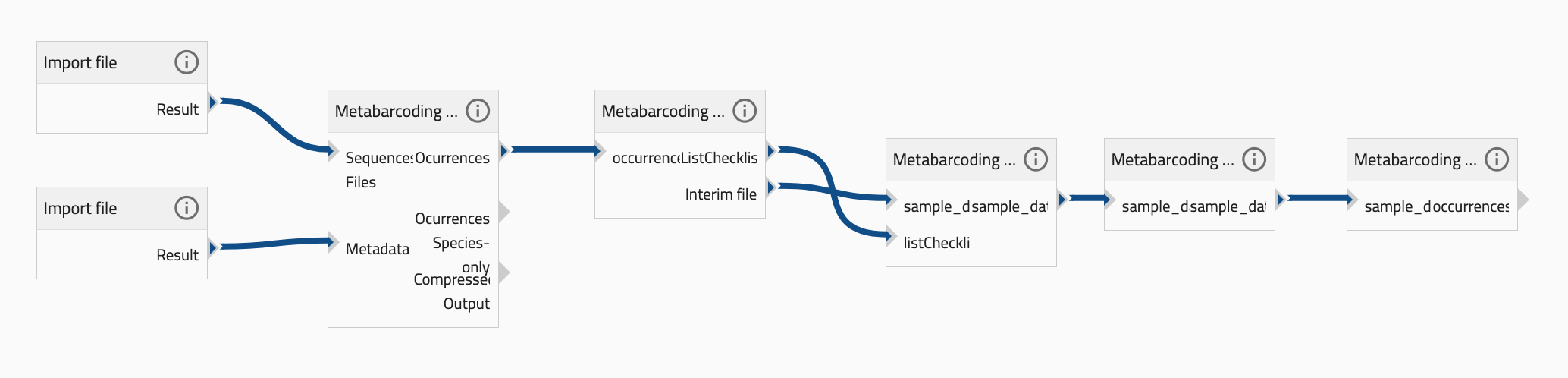This screenshot has height=378, width=1568.
Task: Click info icon on fourth Metabarcoding node
Action: click(x=1254, y=159)
